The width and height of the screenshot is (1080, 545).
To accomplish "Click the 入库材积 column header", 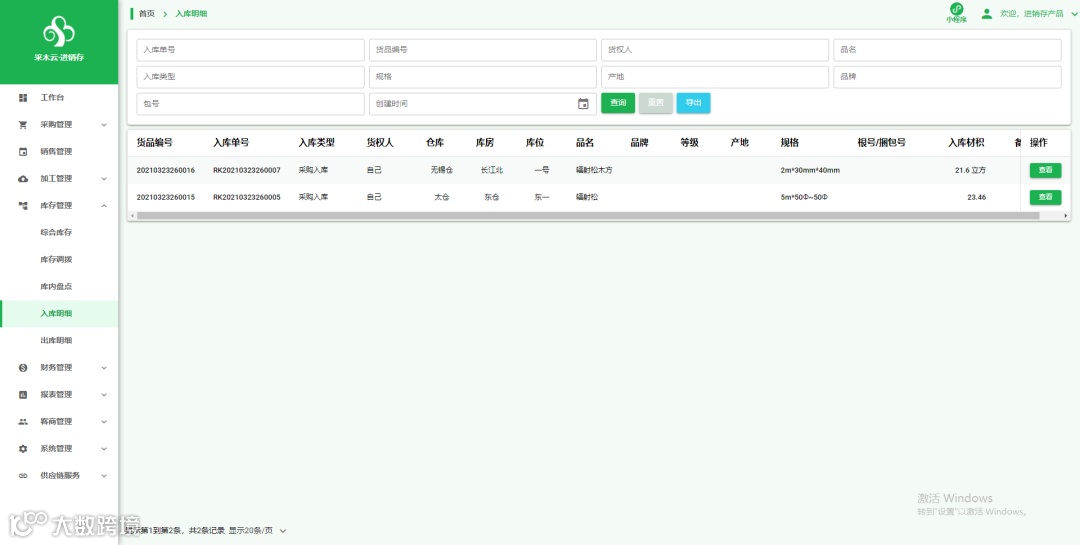I will 966,143.
